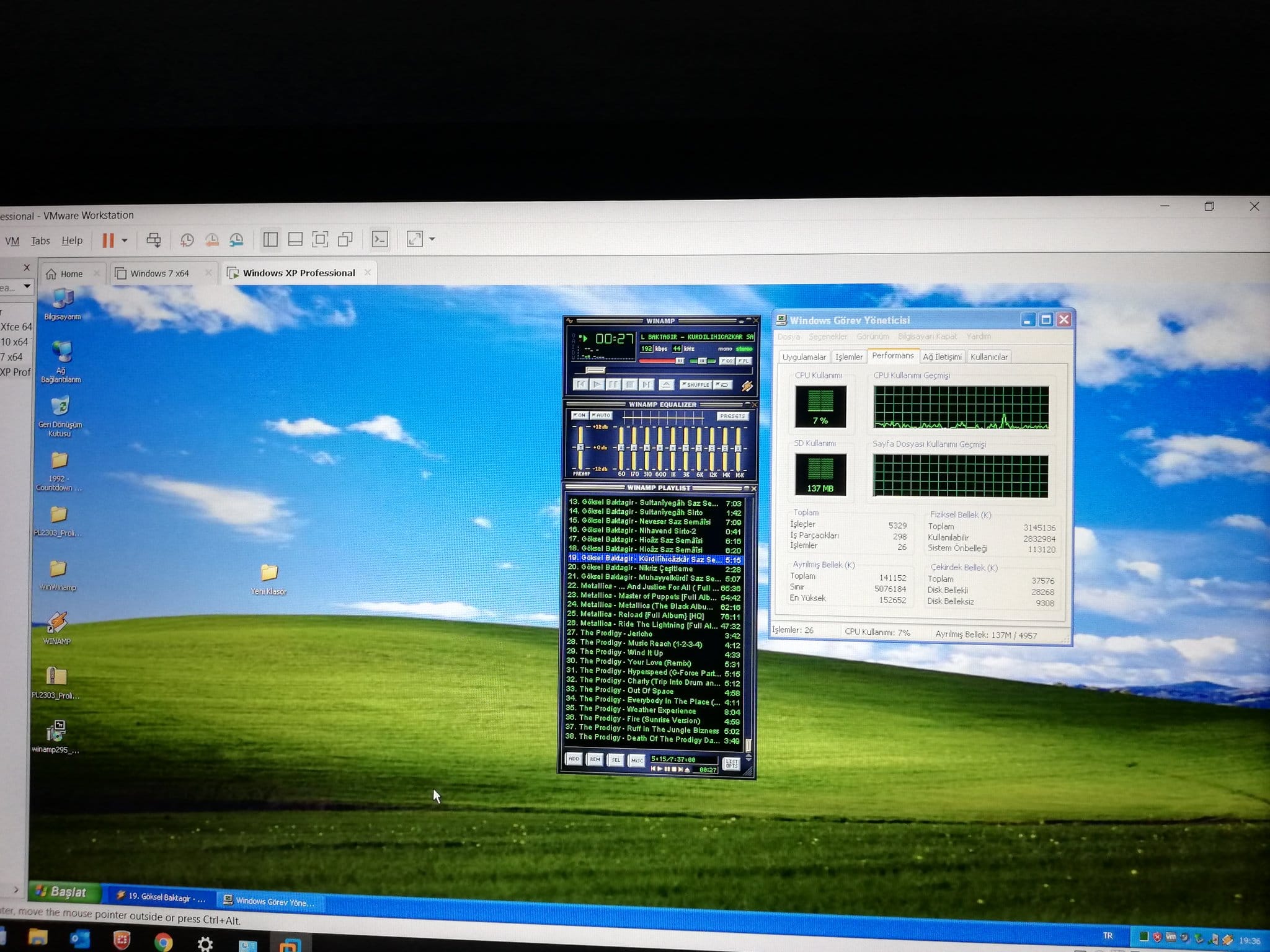Click the WINAMP shortcut icon on XP desktop
This screenshot has width=1270, height=952.
[57, 627]
